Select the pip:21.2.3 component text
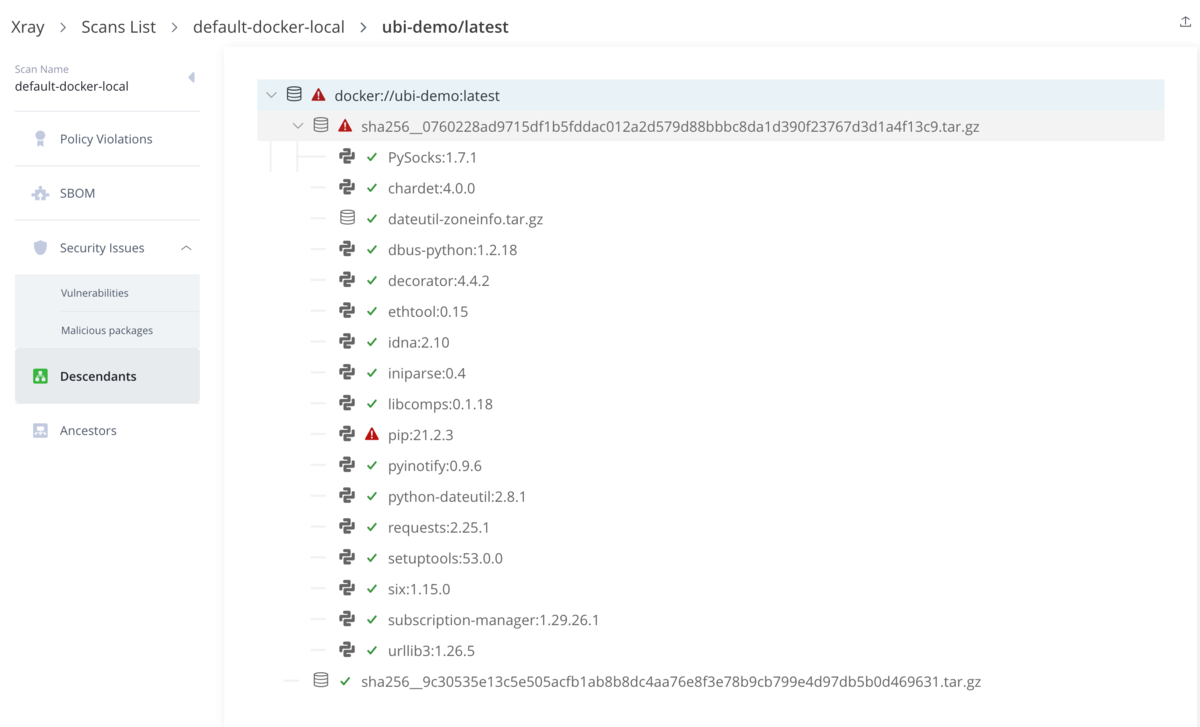The height and width of the screenshot is (727, 1200). [x=421, y=435]
